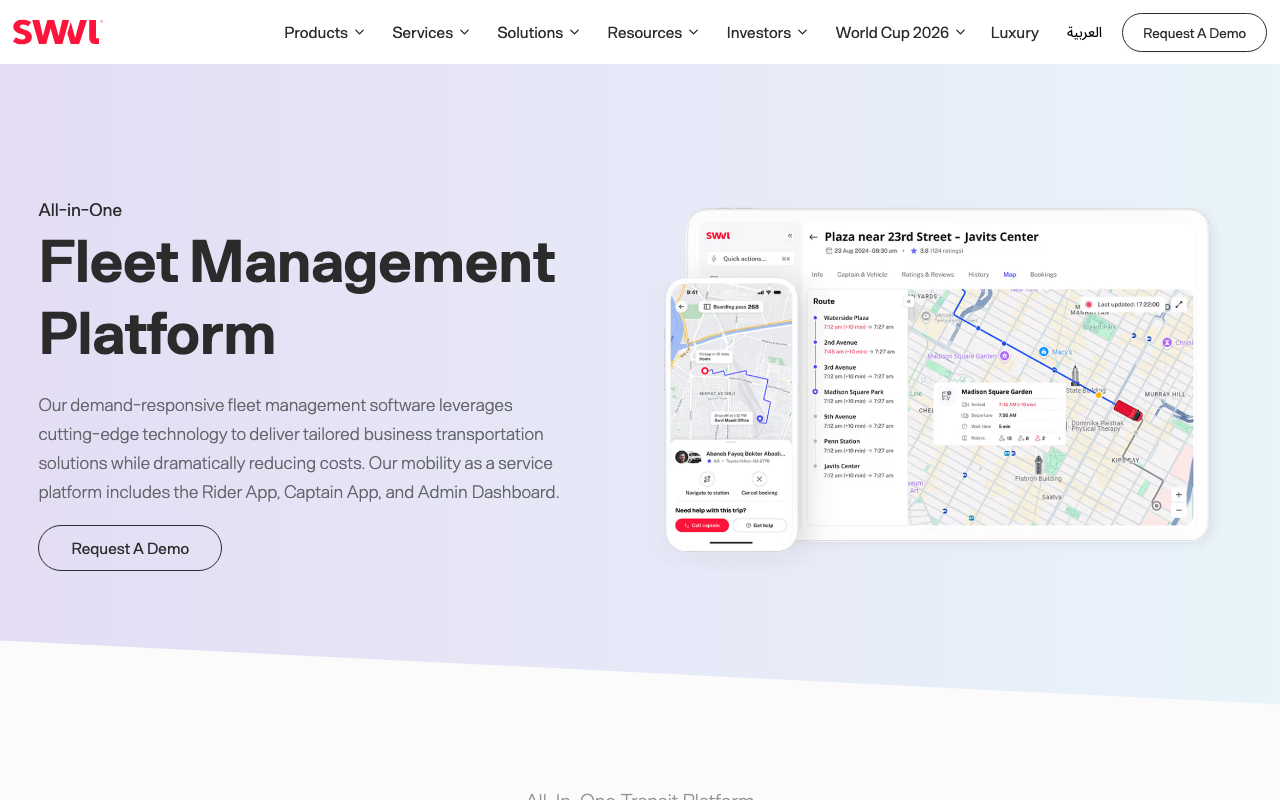Click Request A Demo below the hero text

point(130,548)
